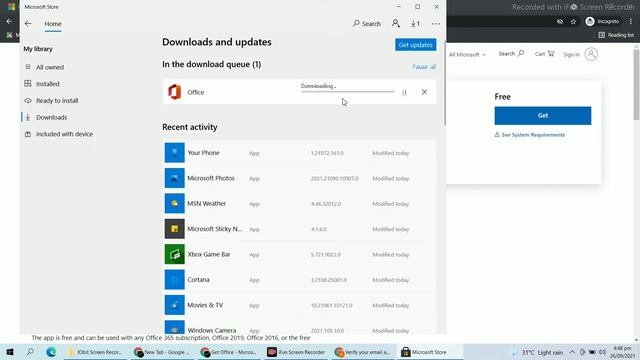Viewport: 640px width, 360px height.
Task: Open the weather widget showing Light rain
Action: click(x=538, y=352)
